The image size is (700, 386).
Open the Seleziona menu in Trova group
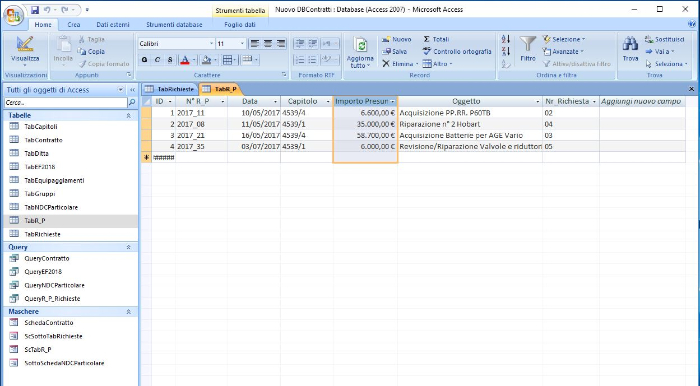[x=667, y=64]
